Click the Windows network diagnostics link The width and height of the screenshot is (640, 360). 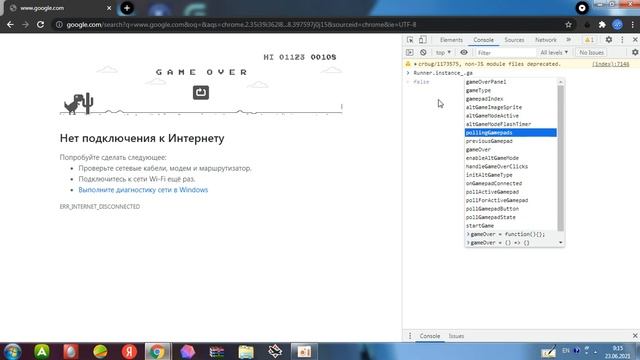click(143, 190)
